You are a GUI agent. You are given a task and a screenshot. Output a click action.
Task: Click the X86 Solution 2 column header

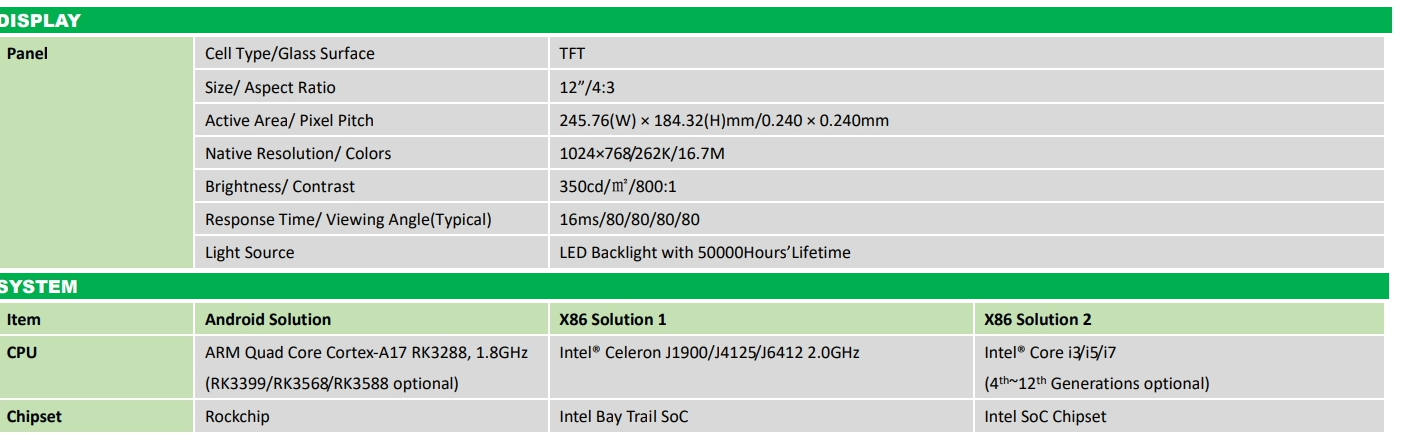pyautogui.click(x=1038, y=320)
